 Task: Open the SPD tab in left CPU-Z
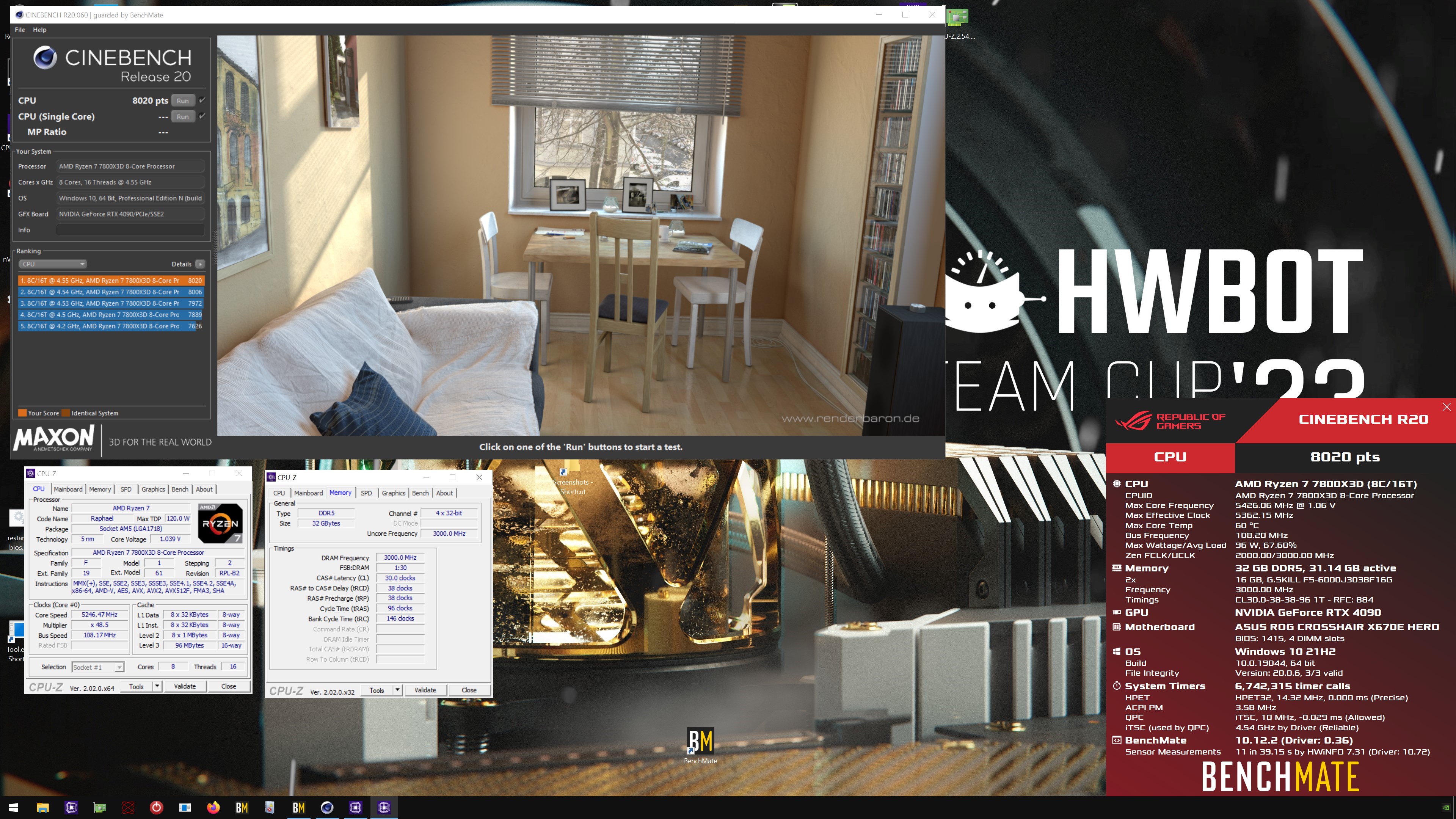click(x=126, y=489)
